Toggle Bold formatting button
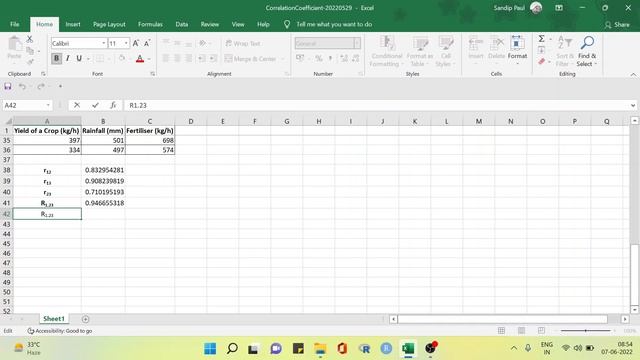The image size is (640, 360). tap(56, 58)
